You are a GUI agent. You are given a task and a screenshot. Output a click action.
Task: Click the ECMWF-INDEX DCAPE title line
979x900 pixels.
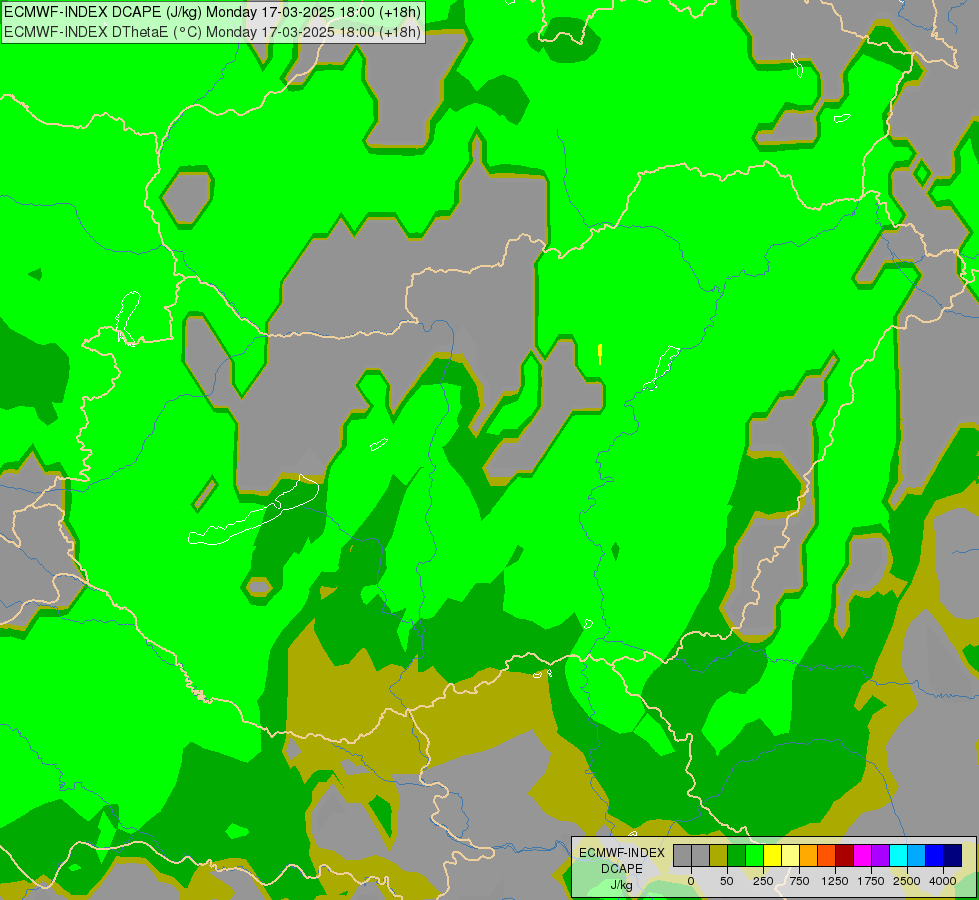click(212, 12)
